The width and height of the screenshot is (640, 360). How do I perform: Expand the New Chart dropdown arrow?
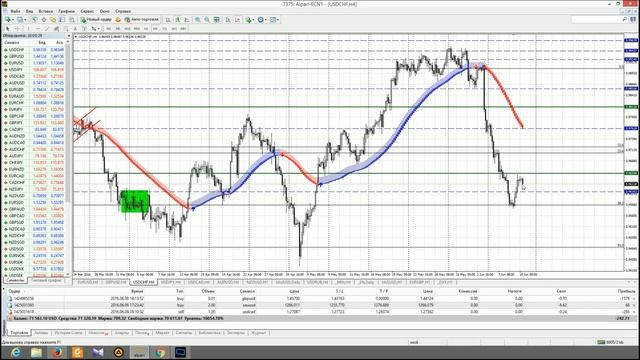13,20
